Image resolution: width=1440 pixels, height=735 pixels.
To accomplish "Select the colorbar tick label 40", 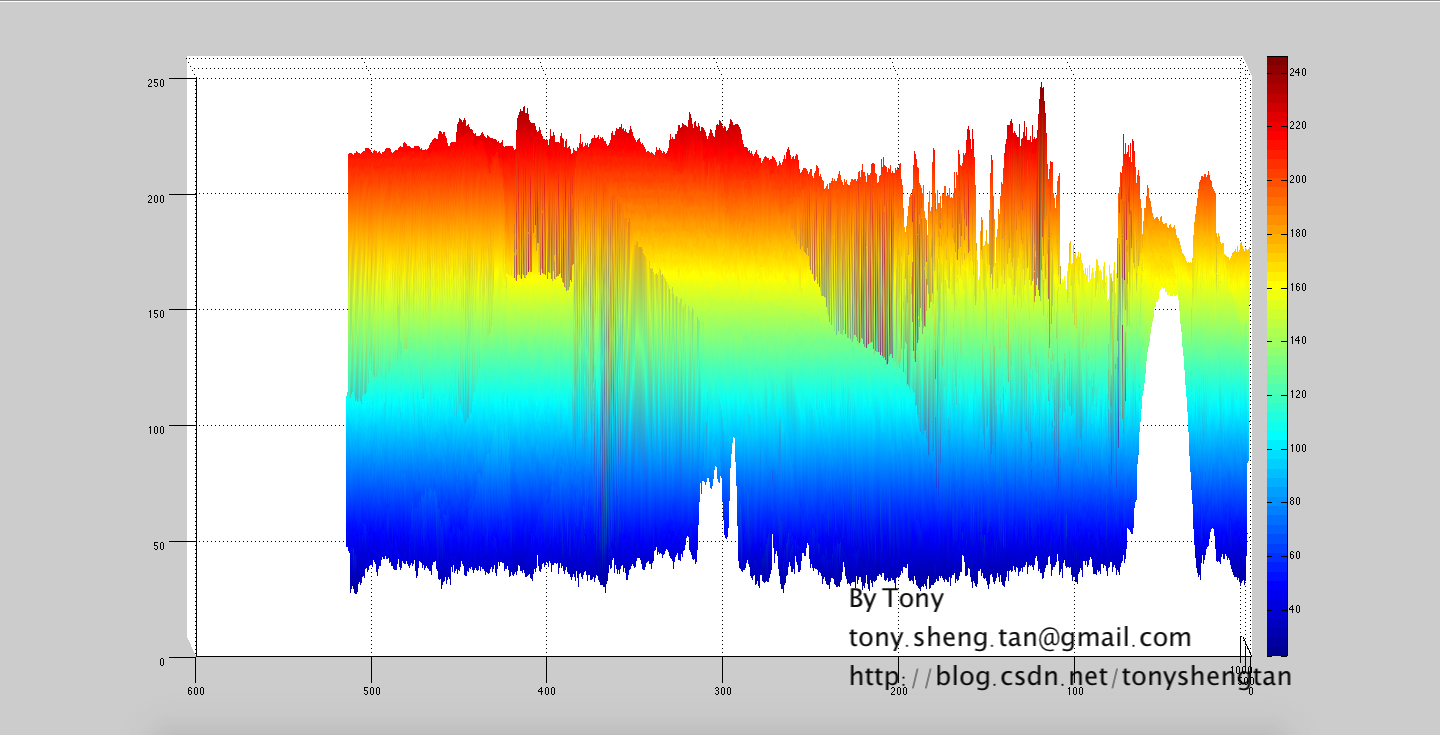I will point(1295,609).
